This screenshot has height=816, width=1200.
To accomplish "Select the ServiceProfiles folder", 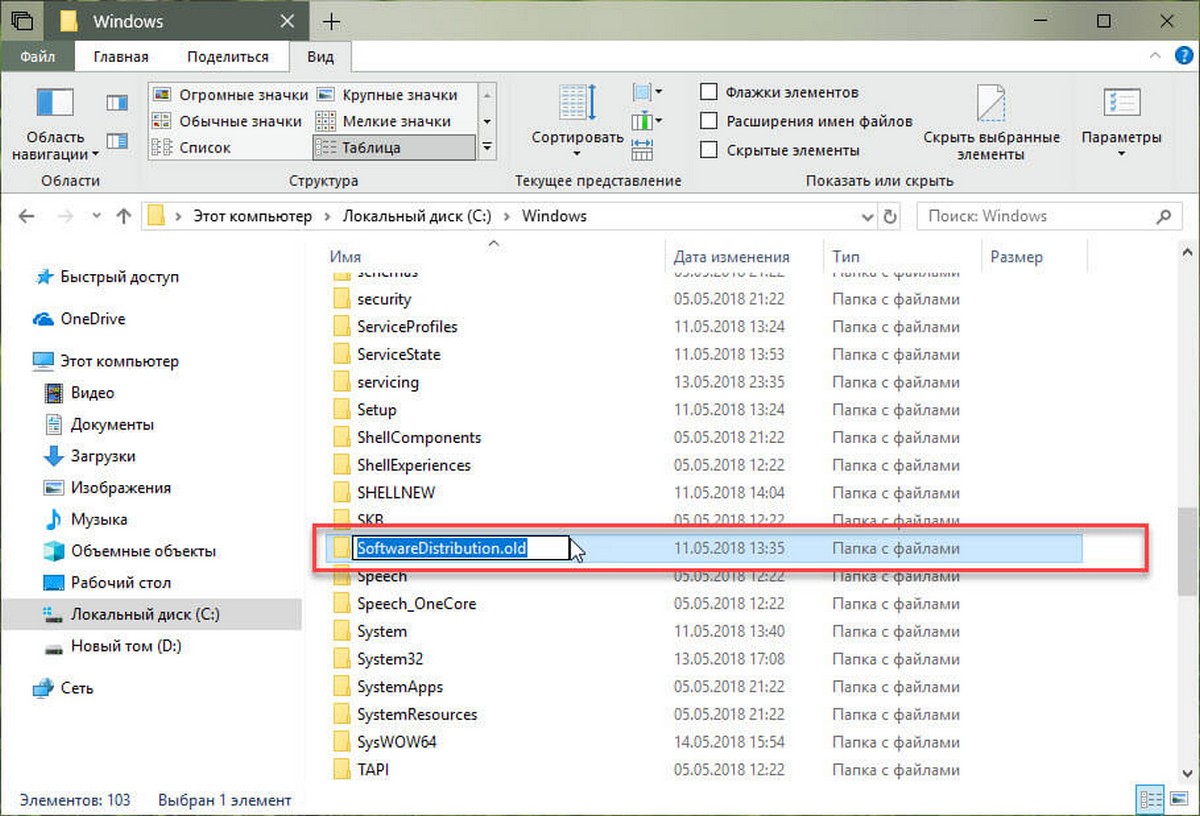I will click(407, 326).
